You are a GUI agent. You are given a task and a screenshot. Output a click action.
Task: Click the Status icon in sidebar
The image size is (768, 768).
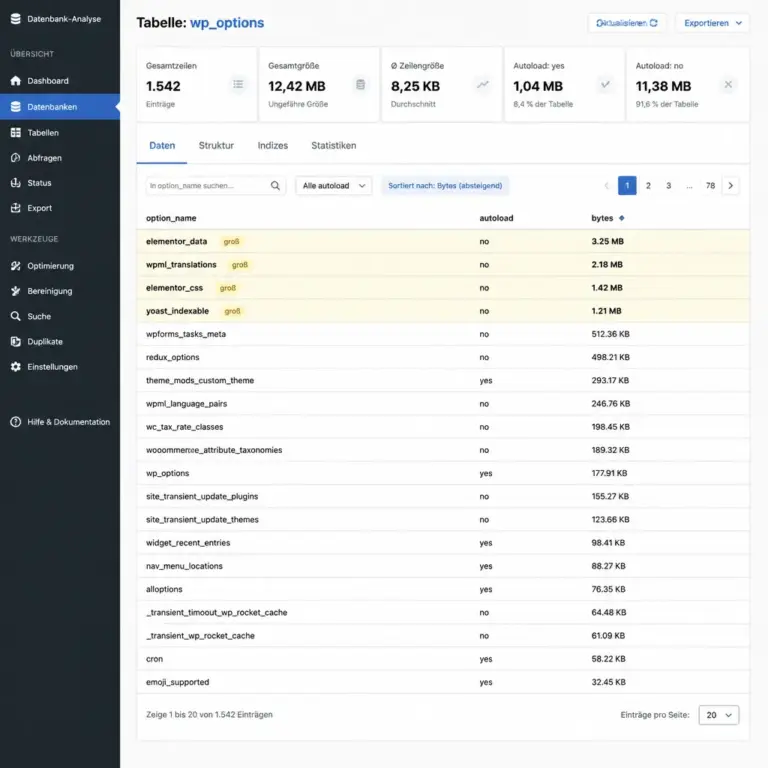[x=16, y=183]
